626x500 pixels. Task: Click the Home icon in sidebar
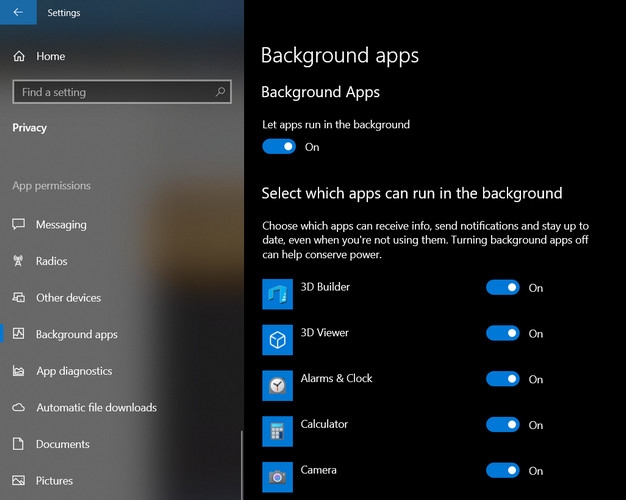[x=19, y=57]
